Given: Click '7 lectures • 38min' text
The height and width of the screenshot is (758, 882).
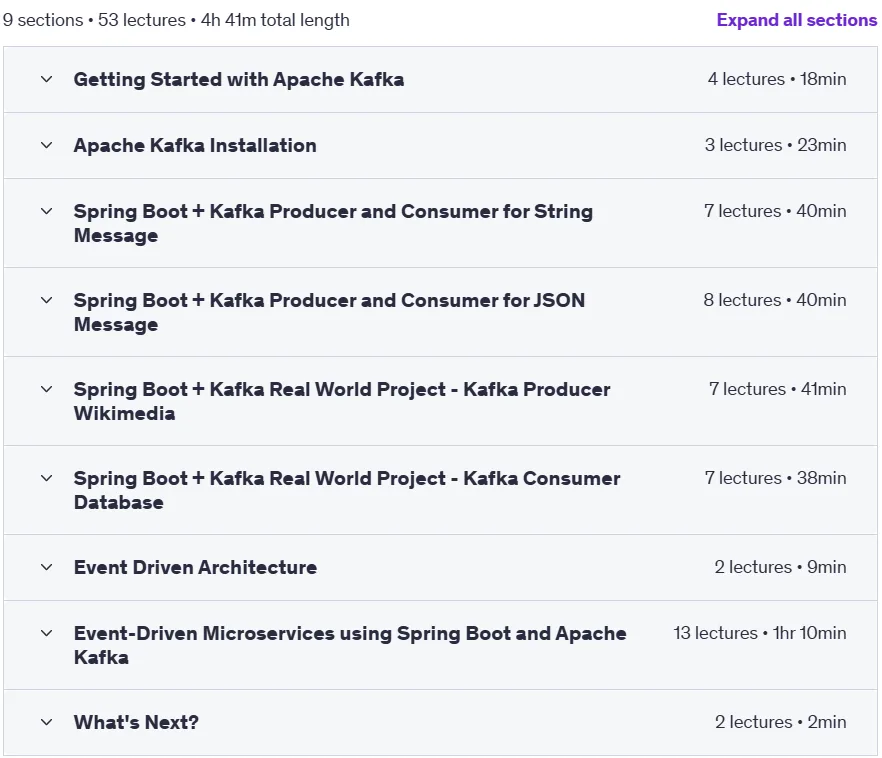Looking at the screenshot, I should [775, 478].
